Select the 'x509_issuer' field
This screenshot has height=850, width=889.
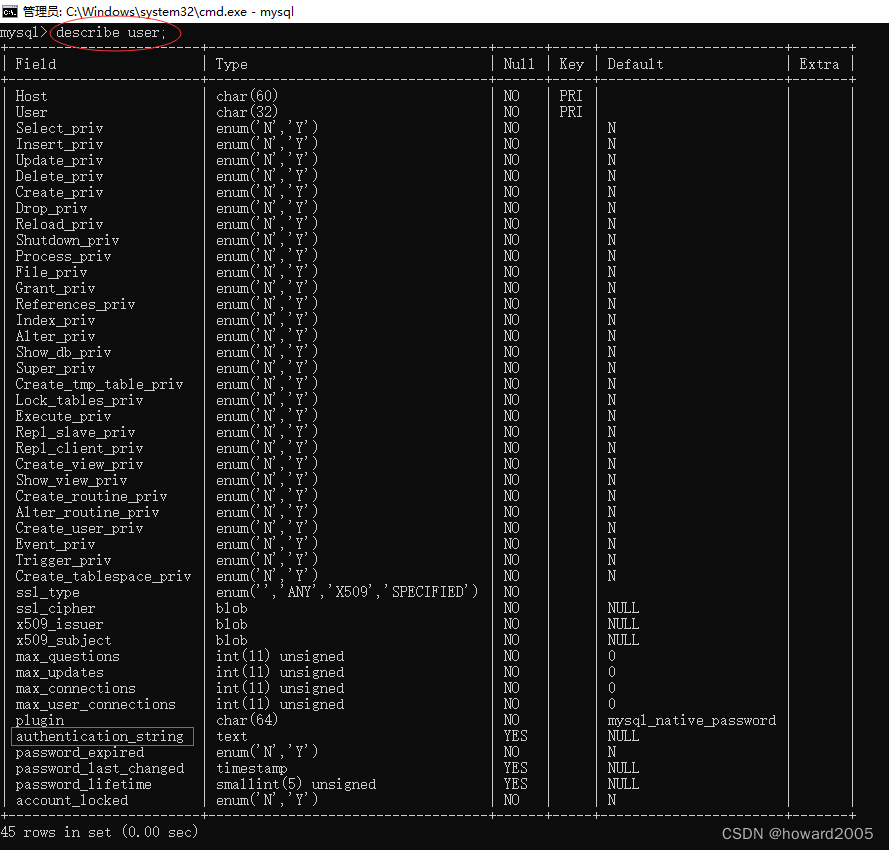click(x=60, y=624)
